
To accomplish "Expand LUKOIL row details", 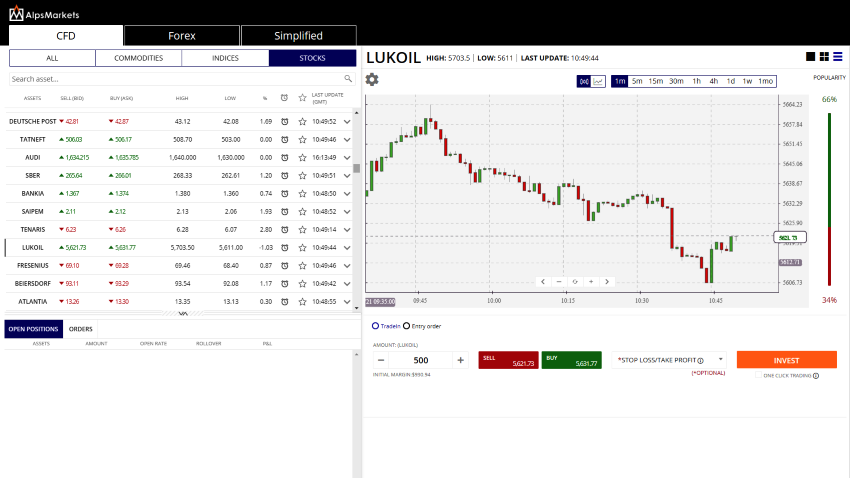I will coord(347,248).
